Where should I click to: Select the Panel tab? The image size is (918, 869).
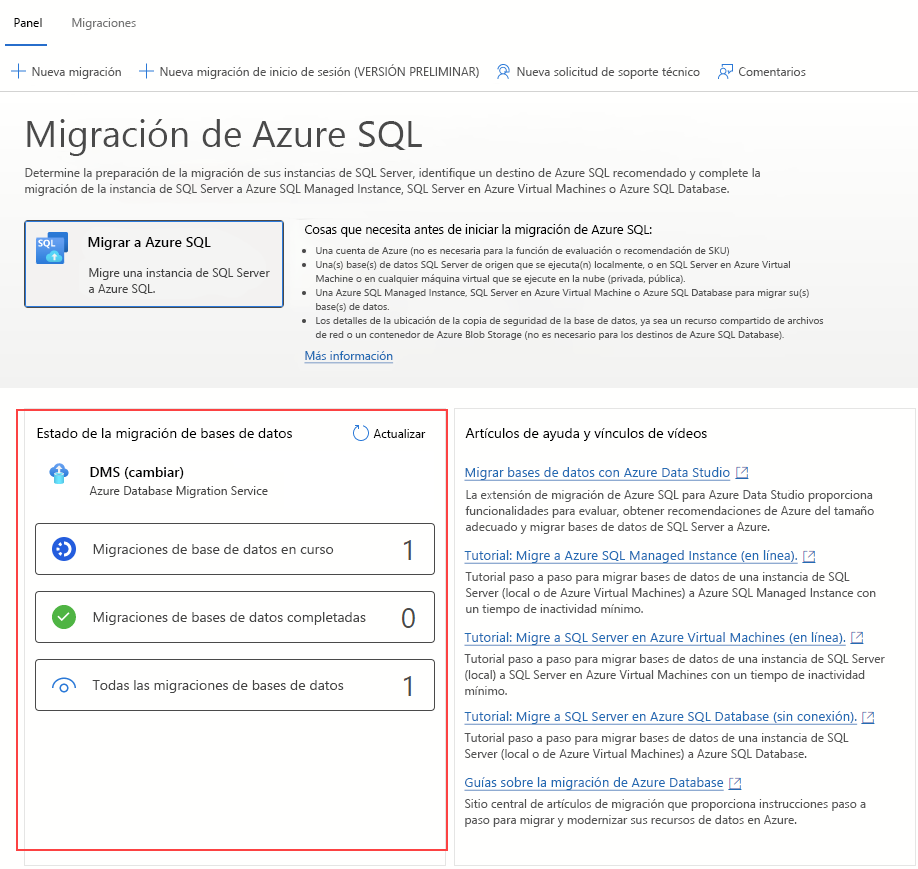26,23
